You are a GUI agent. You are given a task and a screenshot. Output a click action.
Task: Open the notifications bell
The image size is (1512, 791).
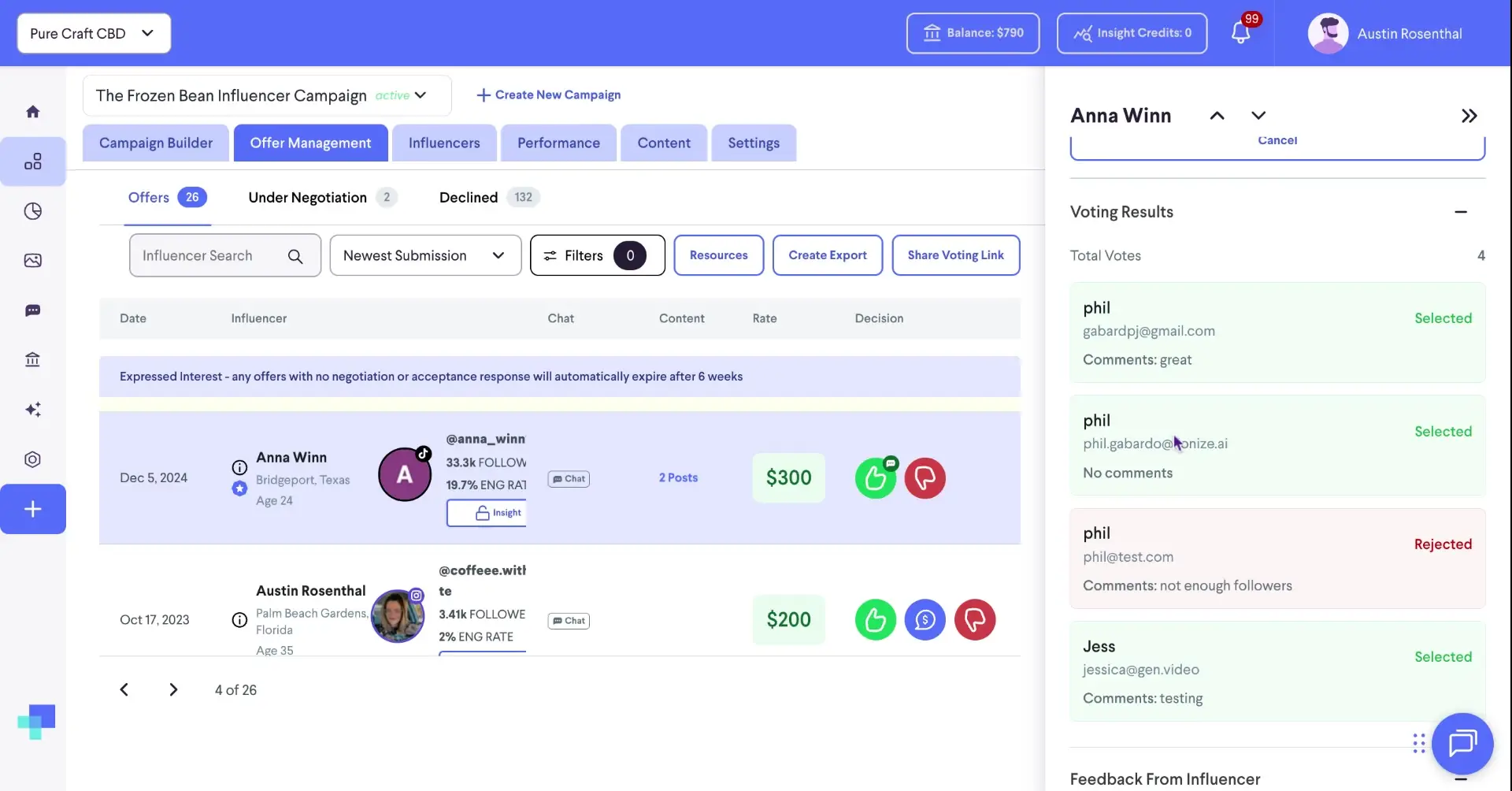[x=1243, y=33]
